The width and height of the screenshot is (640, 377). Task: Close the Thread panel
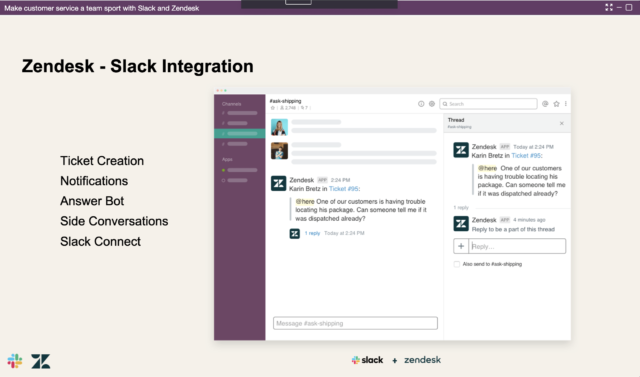pos(562,123)
